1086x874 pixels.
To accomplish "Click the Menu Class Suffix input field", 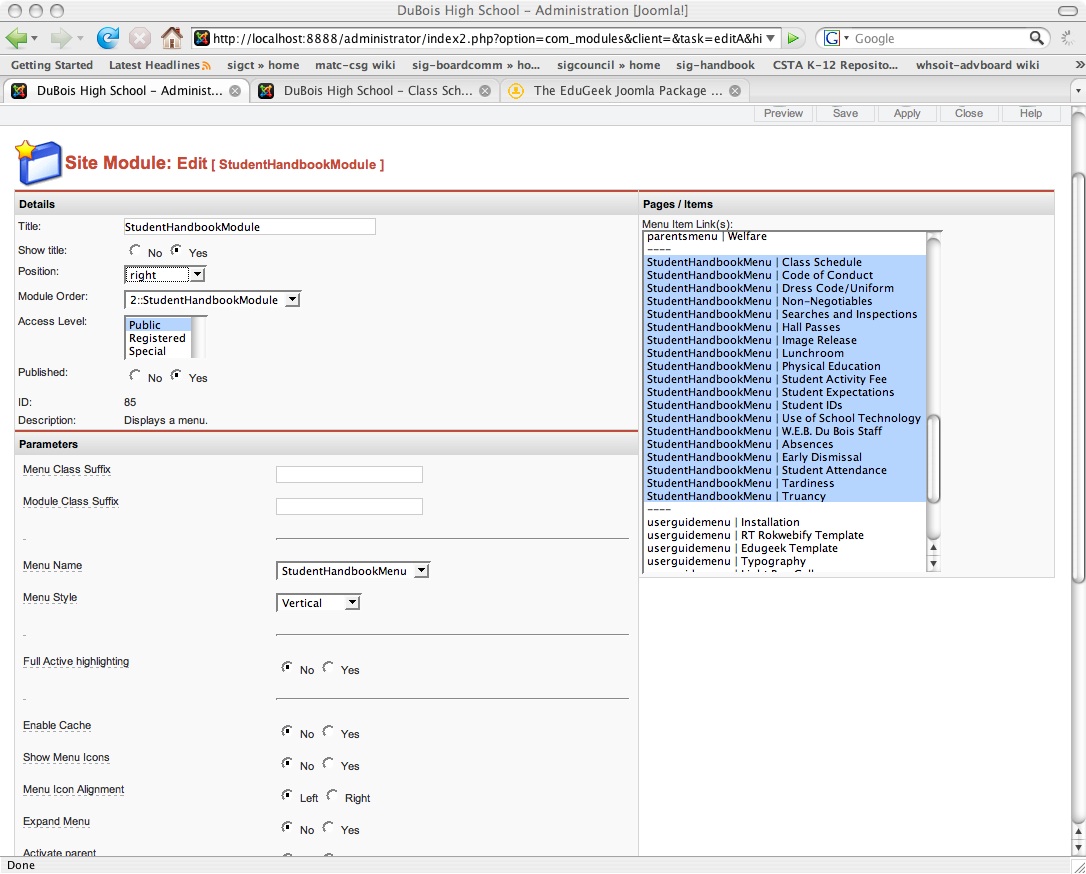I will point(349,474).
